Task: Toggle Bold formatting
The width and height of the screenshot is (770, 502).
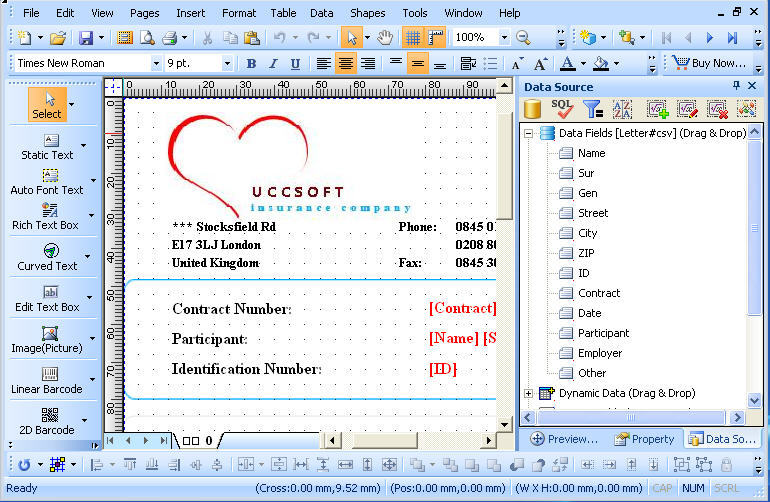Action: 251,63
